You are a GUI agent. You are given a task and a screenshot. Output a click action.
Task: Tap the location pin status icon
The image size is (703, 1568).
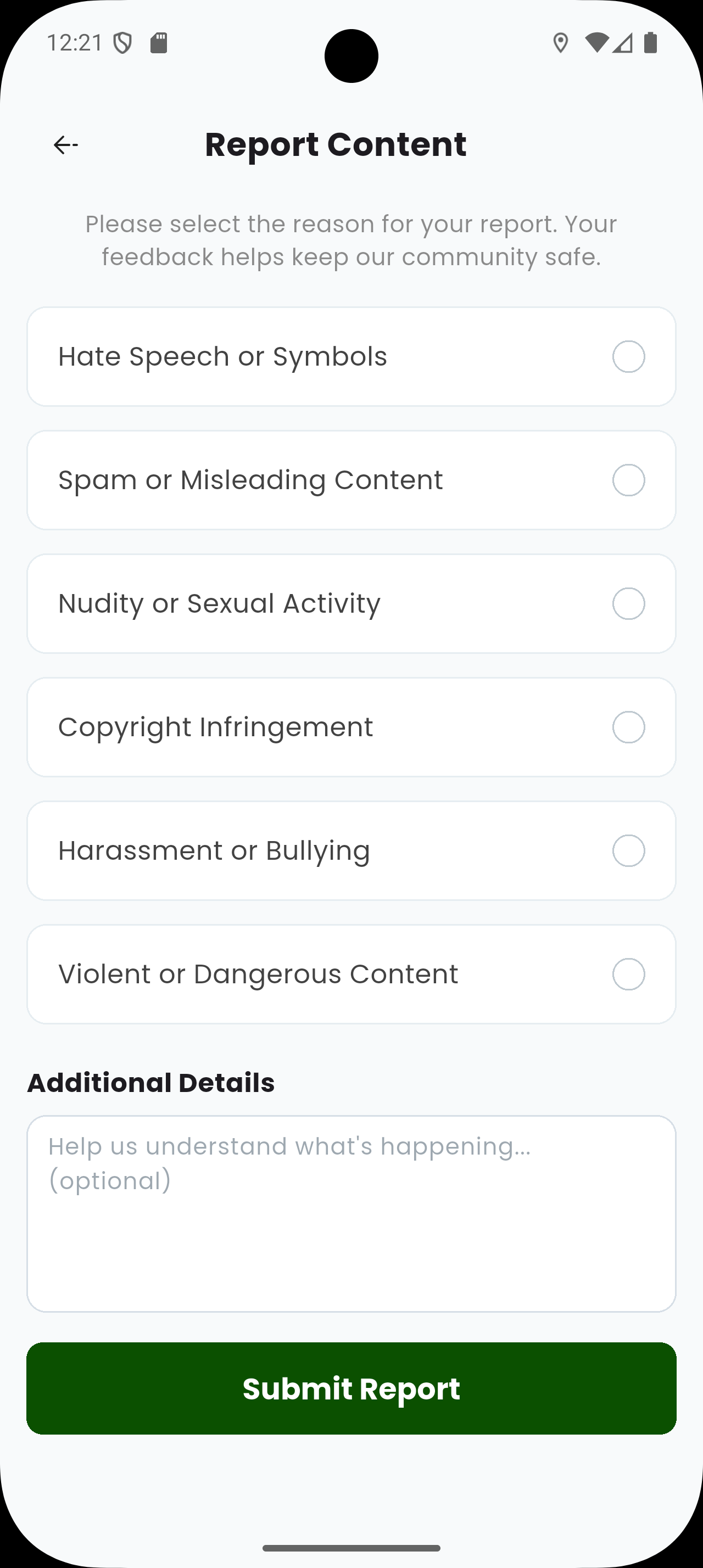[560, 43]
